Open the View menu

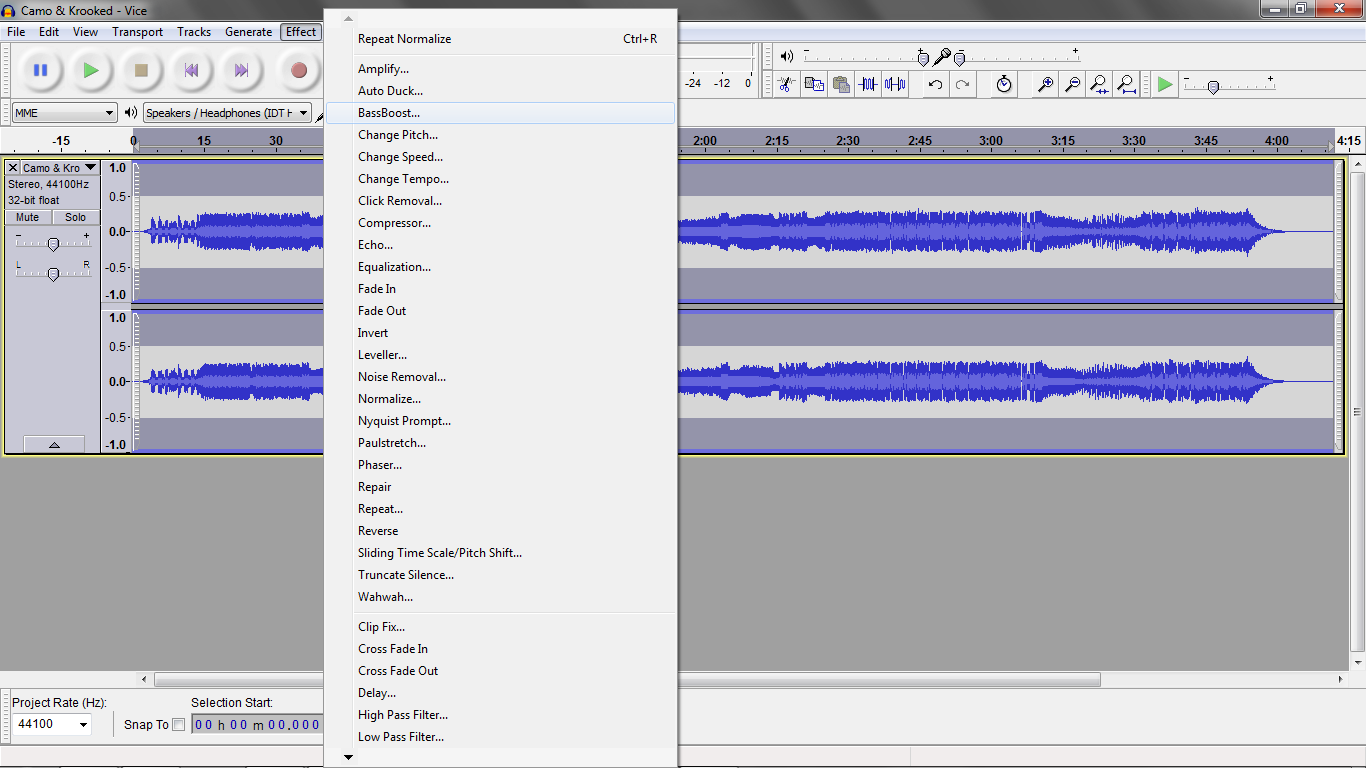[x=86, y=32]
